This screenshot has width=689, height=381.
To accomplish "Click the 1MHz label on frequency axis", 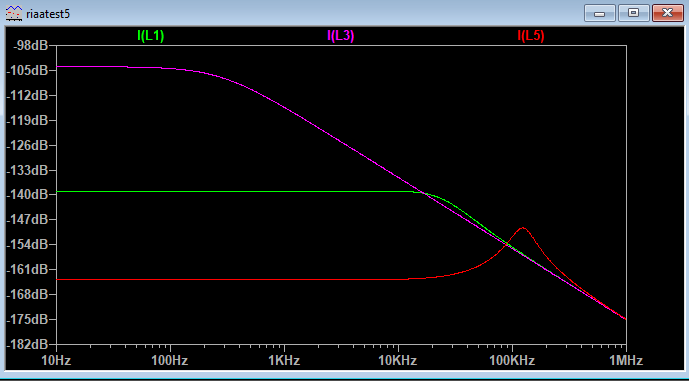I will click(626, 361).
